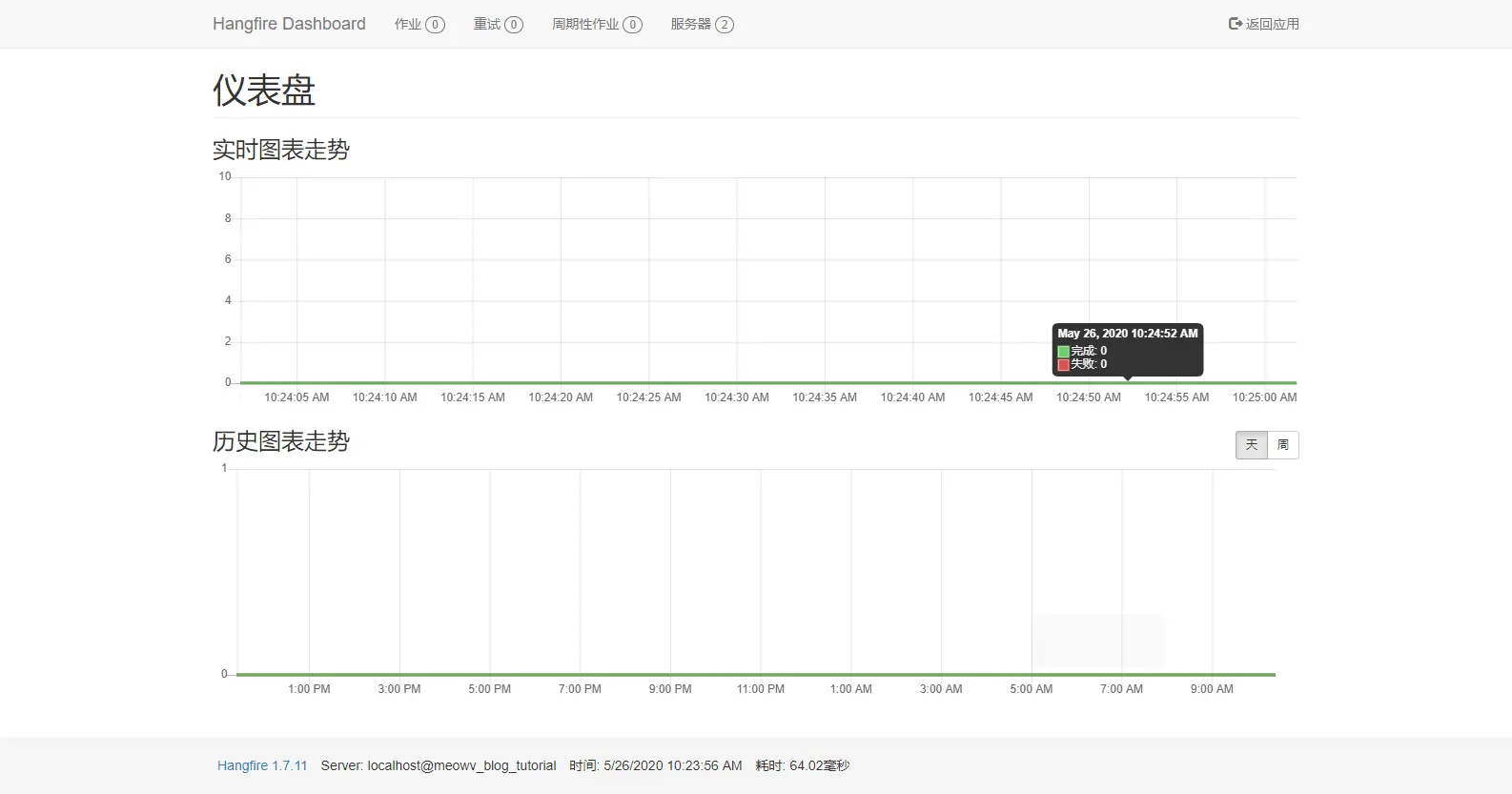Click the 3:00 PM history axis label
The image size is (1512, 794).
[399, 689]
